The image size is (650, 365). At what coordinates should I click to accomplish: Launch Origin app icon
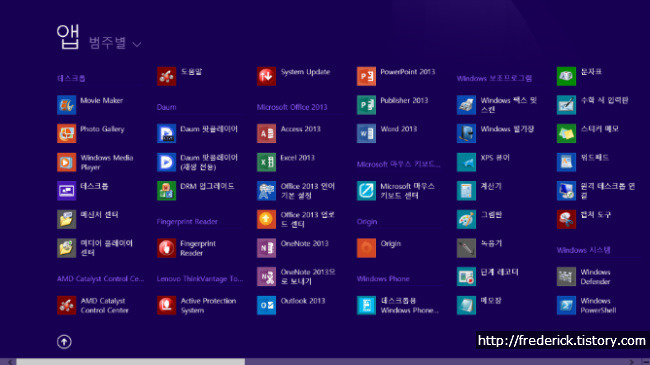click(x=366, y=248)
